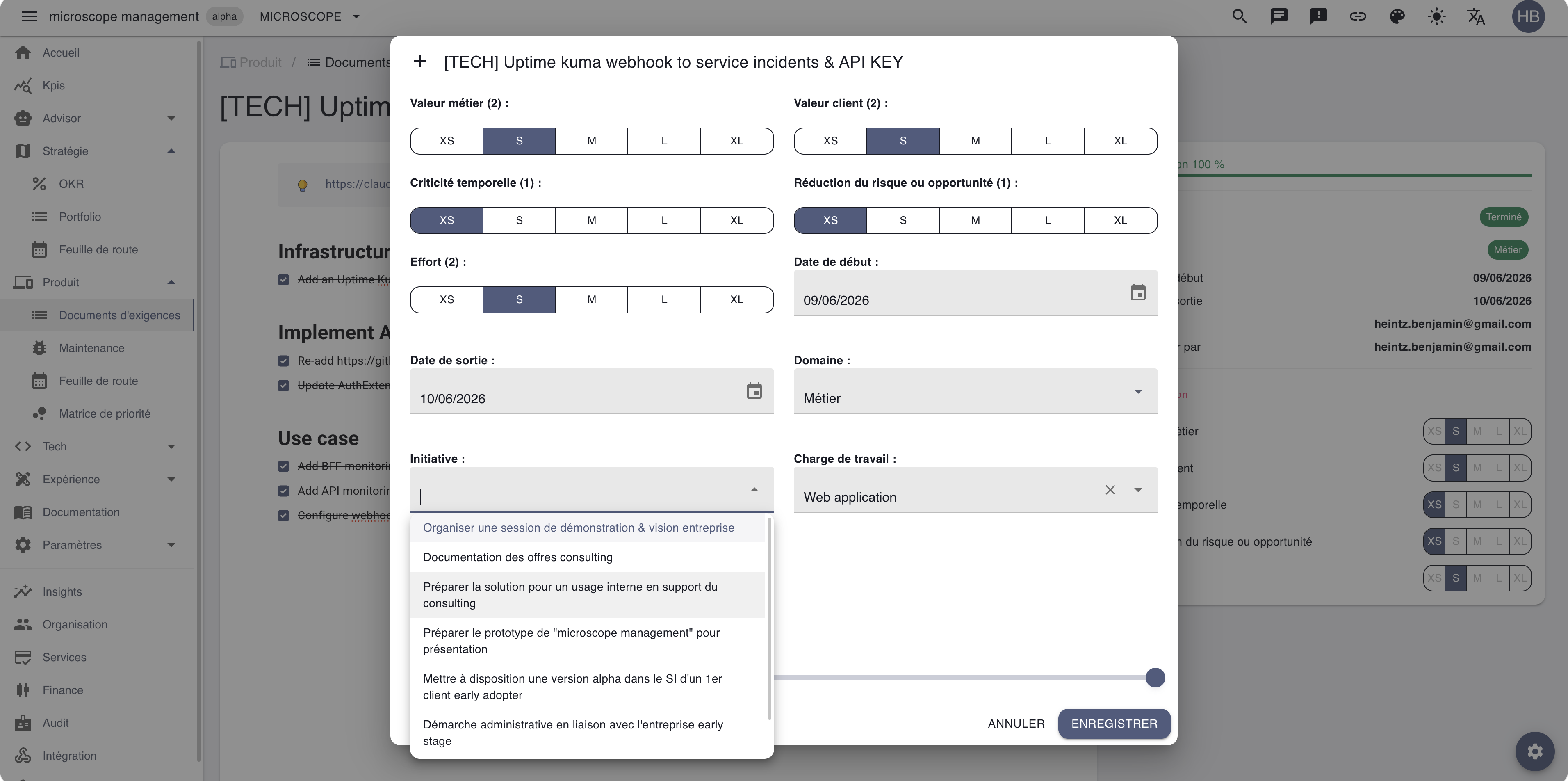
Task: Open OKR under Stratégie
Action: (71, 184)
